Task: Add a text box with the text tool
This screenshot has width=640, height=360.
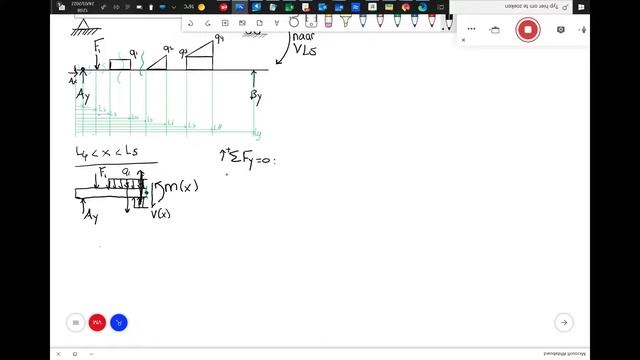Action: (277, 23)
